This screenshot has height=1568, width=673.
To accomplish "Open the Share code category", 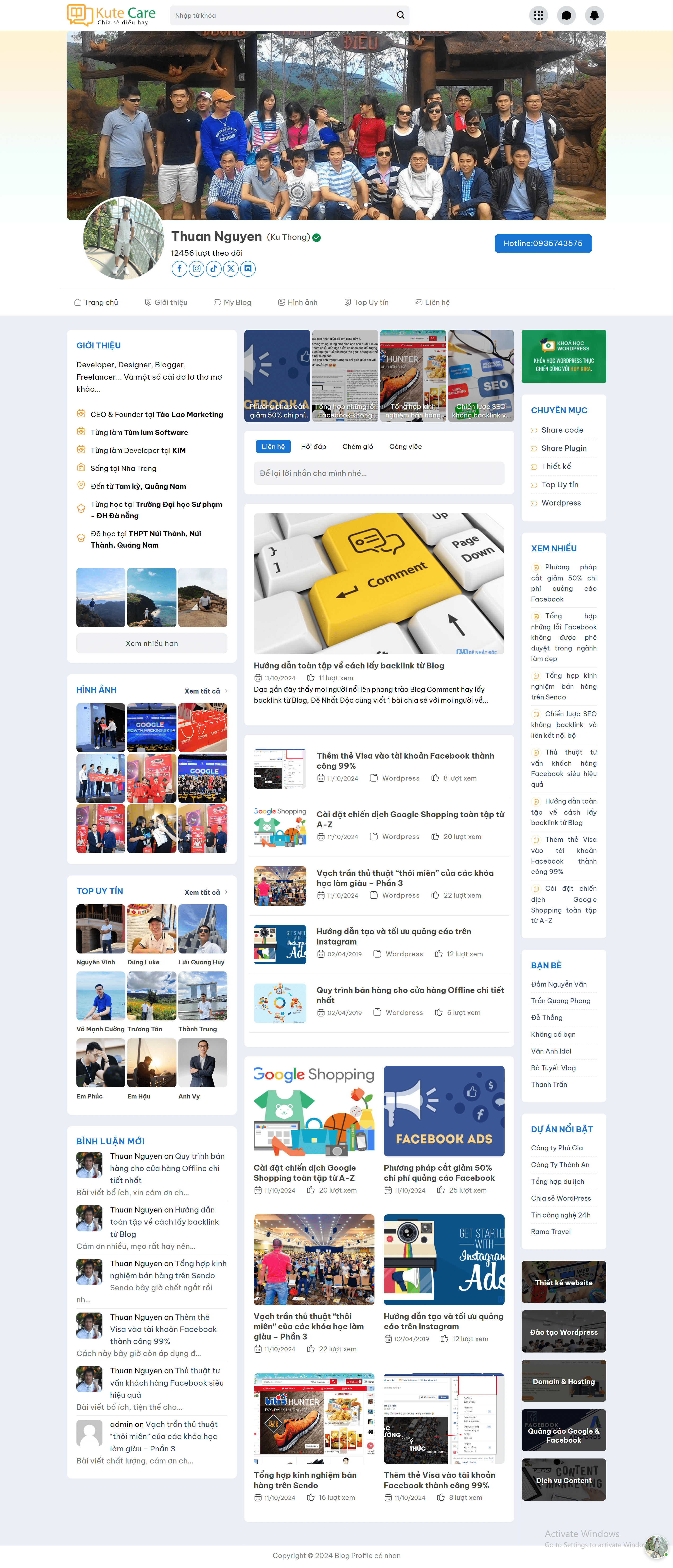I will (x=562, y=430).
